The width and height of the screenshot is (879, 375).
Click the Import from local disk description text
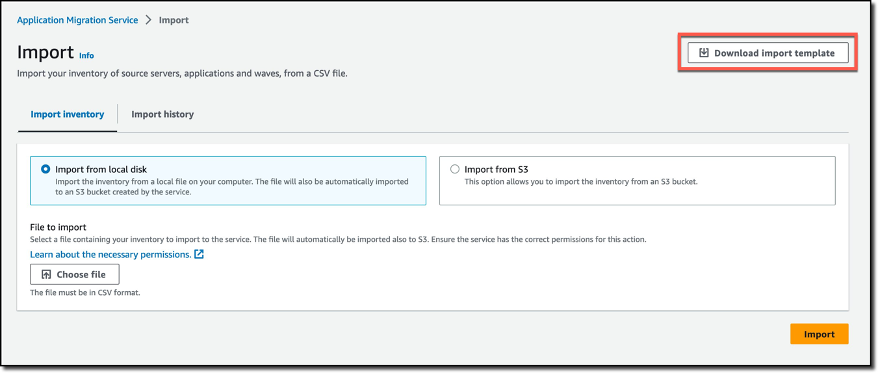(x=232, y=187)
